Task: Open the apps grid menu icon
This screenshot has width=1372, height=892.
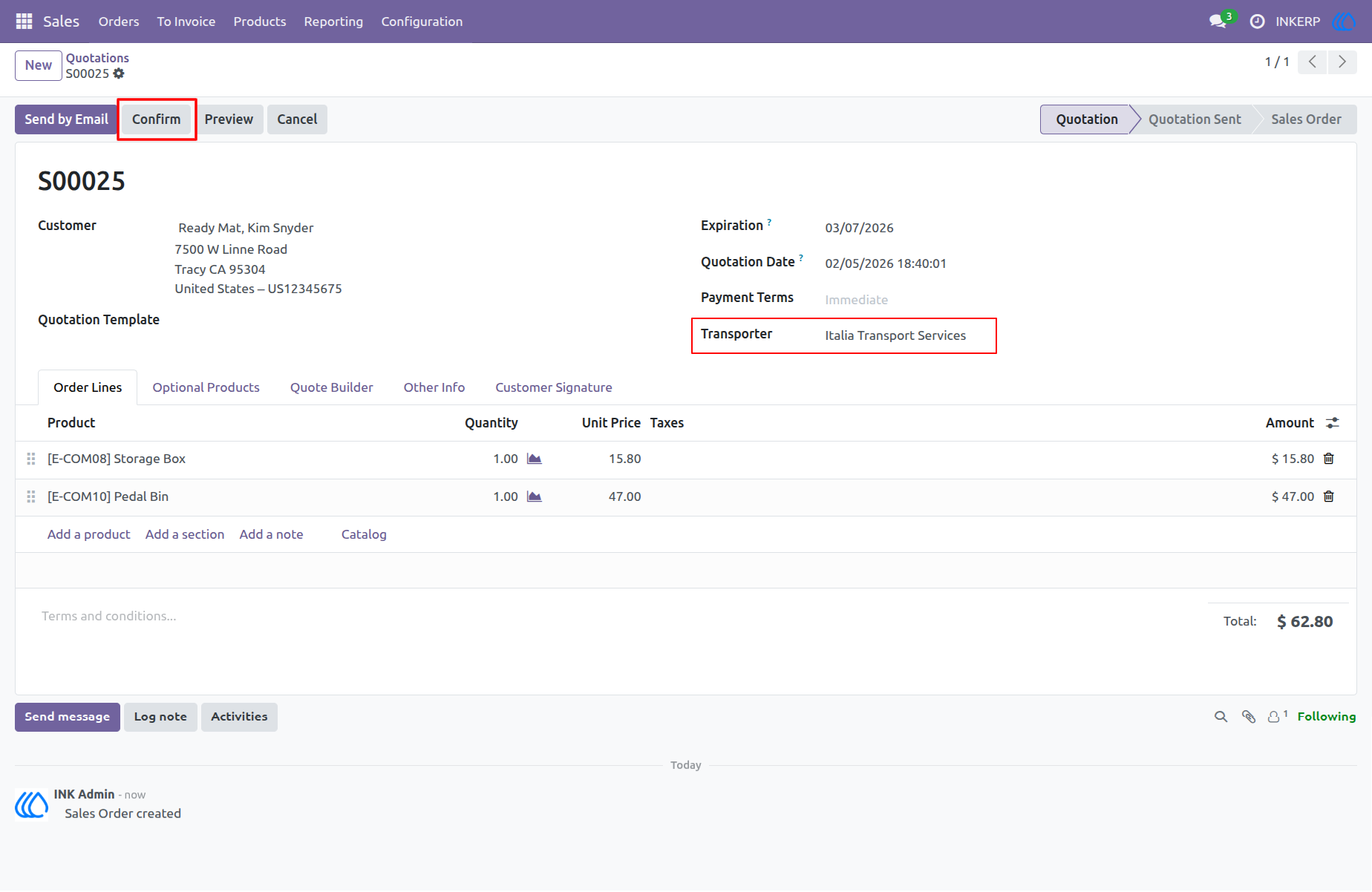Action: (x=24, y=22)
